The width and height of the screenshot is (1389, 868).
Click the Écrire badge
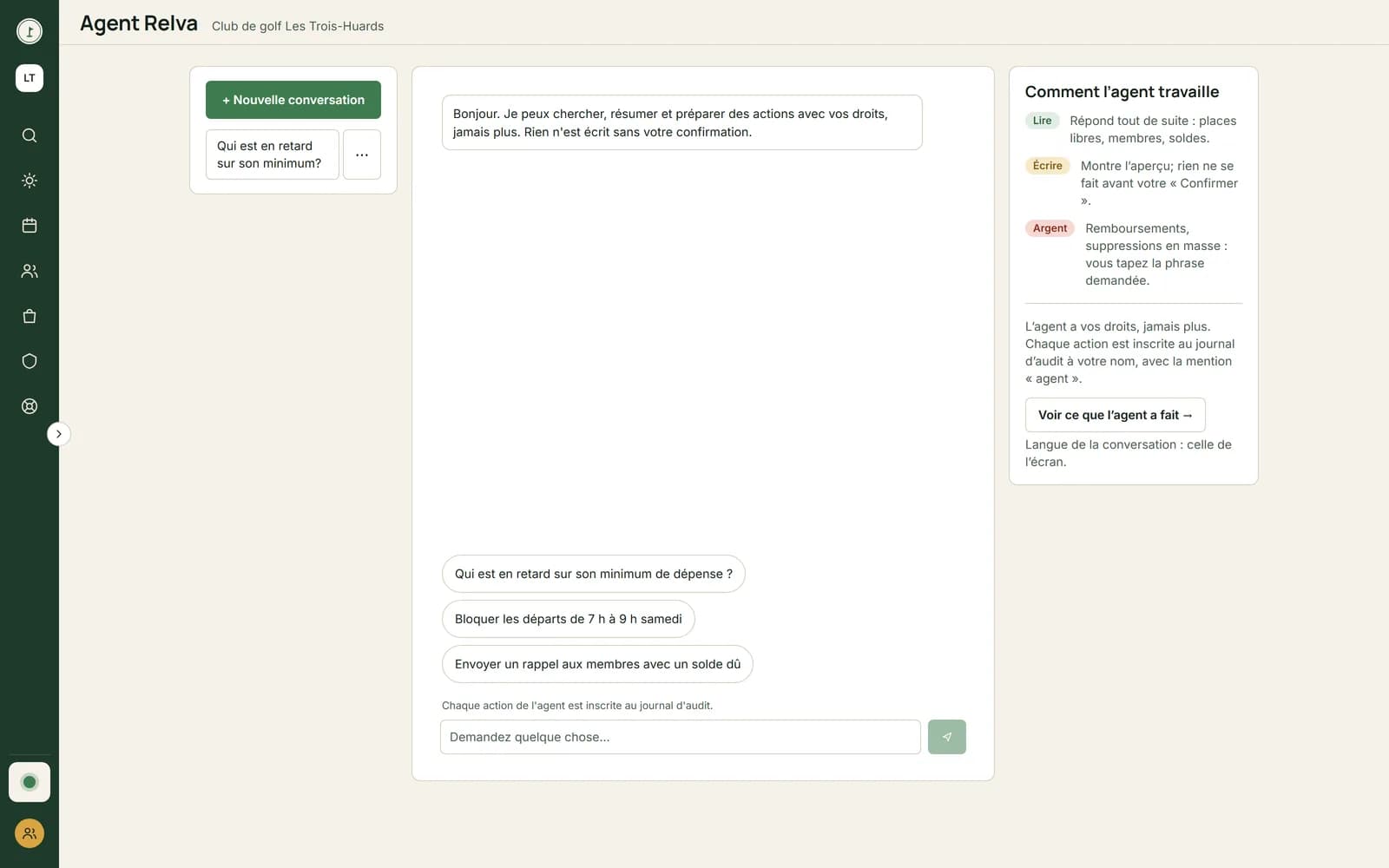tap(1048, 166)
